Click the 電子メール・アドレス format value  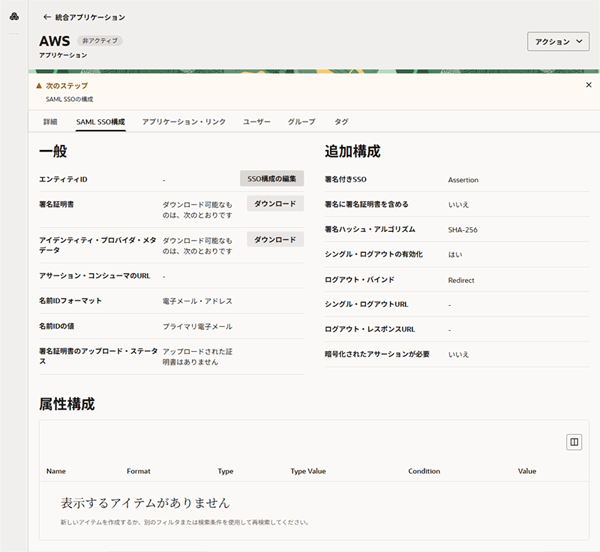[197, 301]
